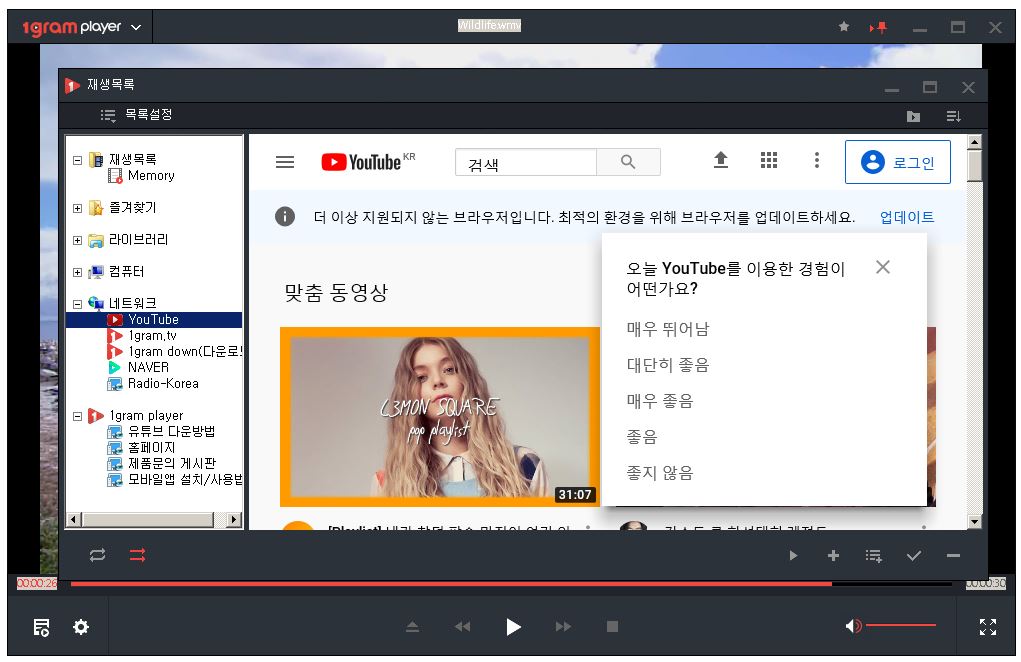The height and width of the screenshot is (662, 1021).
Task: Click the browser scrollbar down arrow
Action: 974,521
